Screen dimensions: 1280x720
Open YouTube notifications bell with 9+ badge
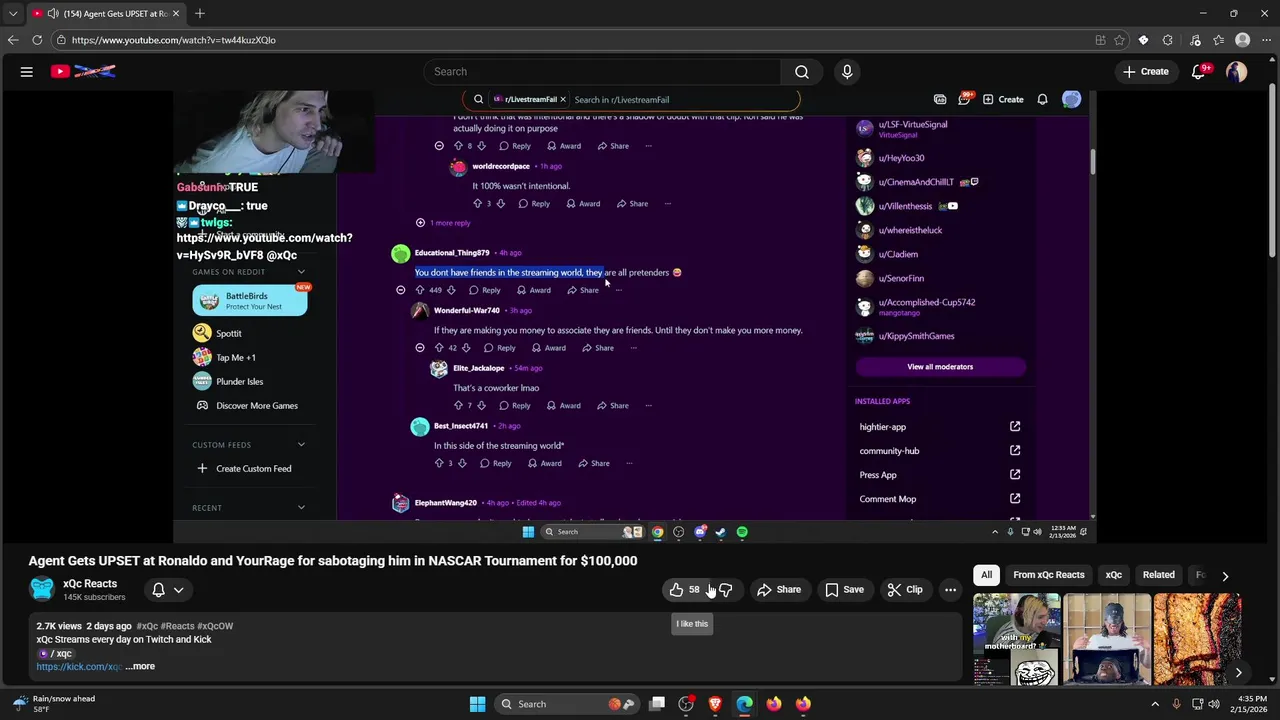point(1199,72)
